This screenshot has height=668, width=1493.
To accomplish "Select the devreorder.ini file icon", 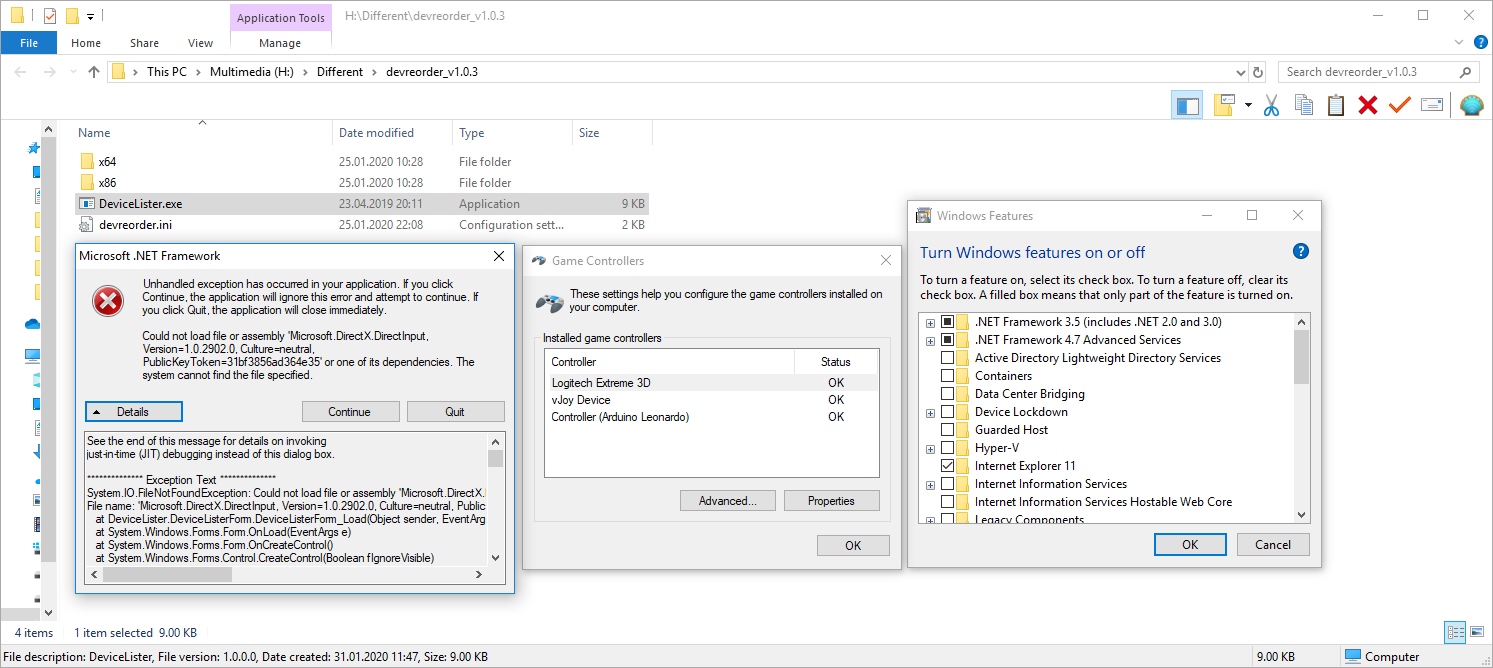I will point(86,224).
